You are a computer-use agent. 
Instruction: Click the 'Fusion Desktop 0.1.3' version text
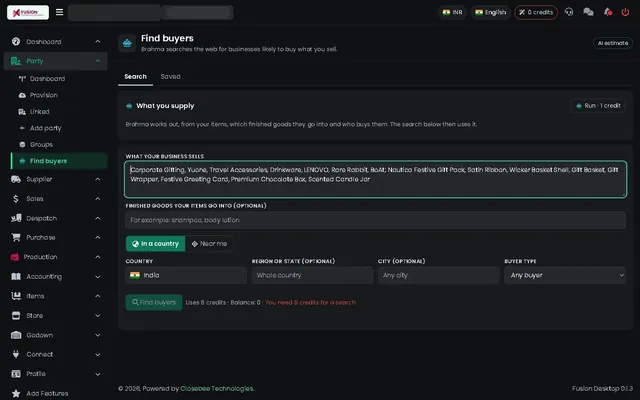click(x=602, y=389)
